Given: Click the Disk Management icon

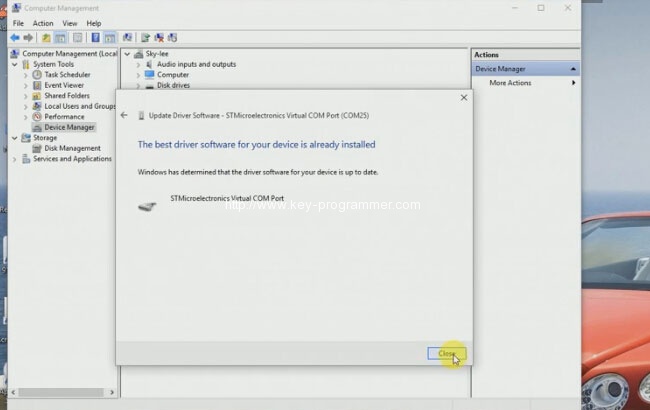Looking at the screenshot, I should (37, 148).
